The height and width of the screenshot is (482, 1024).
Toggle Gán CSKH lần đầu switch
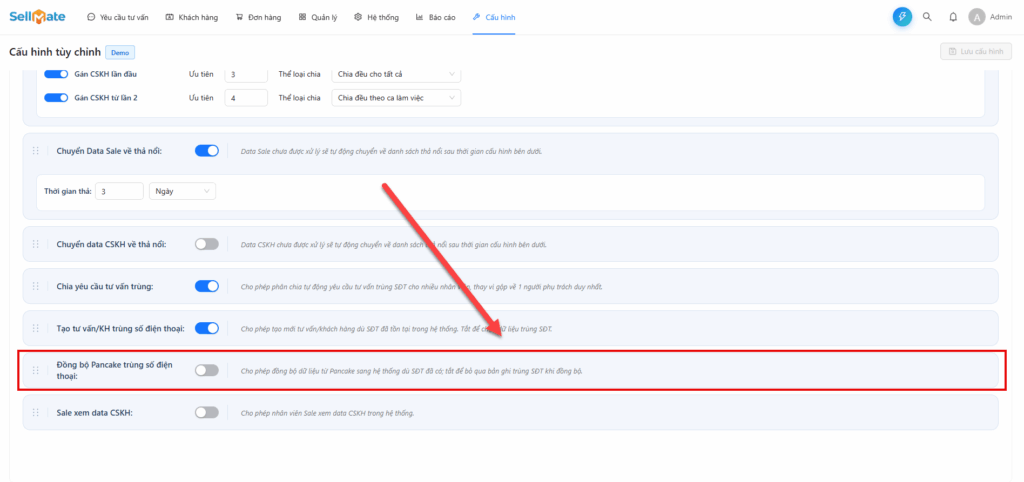pos(56,74)
